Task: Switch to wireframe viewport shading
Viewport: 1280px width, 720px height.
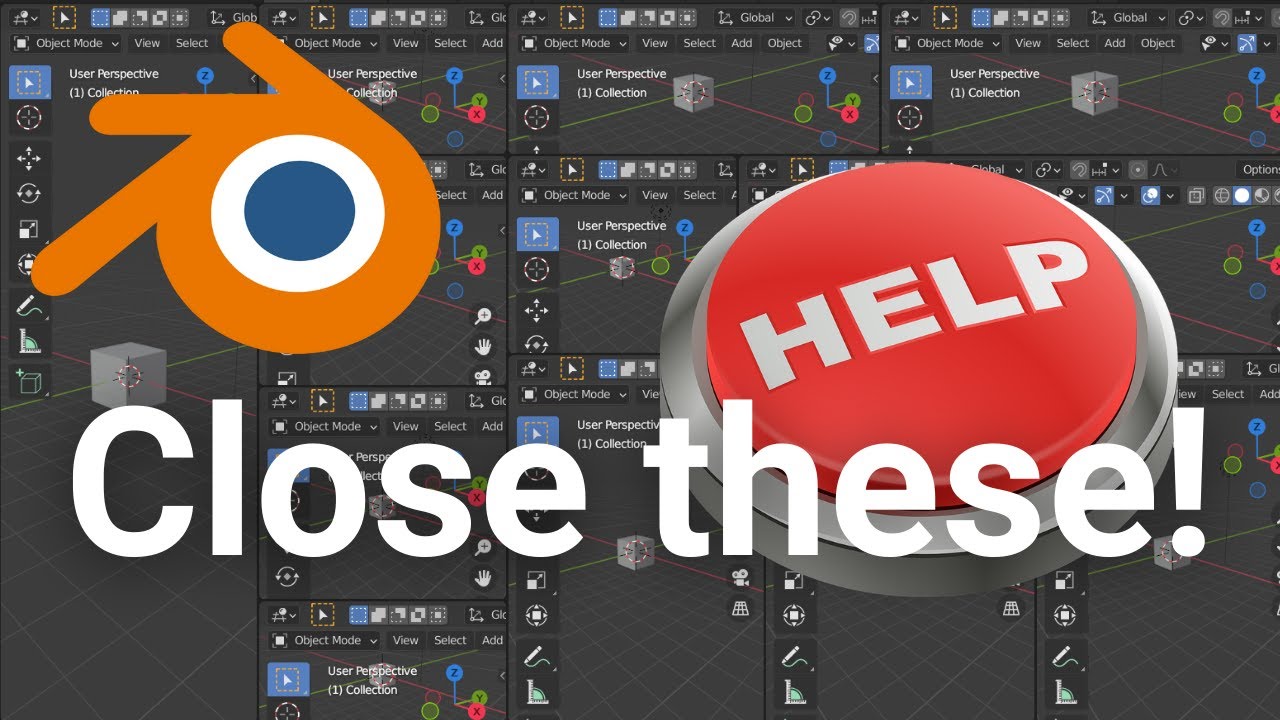Action: coord(1222,196)
